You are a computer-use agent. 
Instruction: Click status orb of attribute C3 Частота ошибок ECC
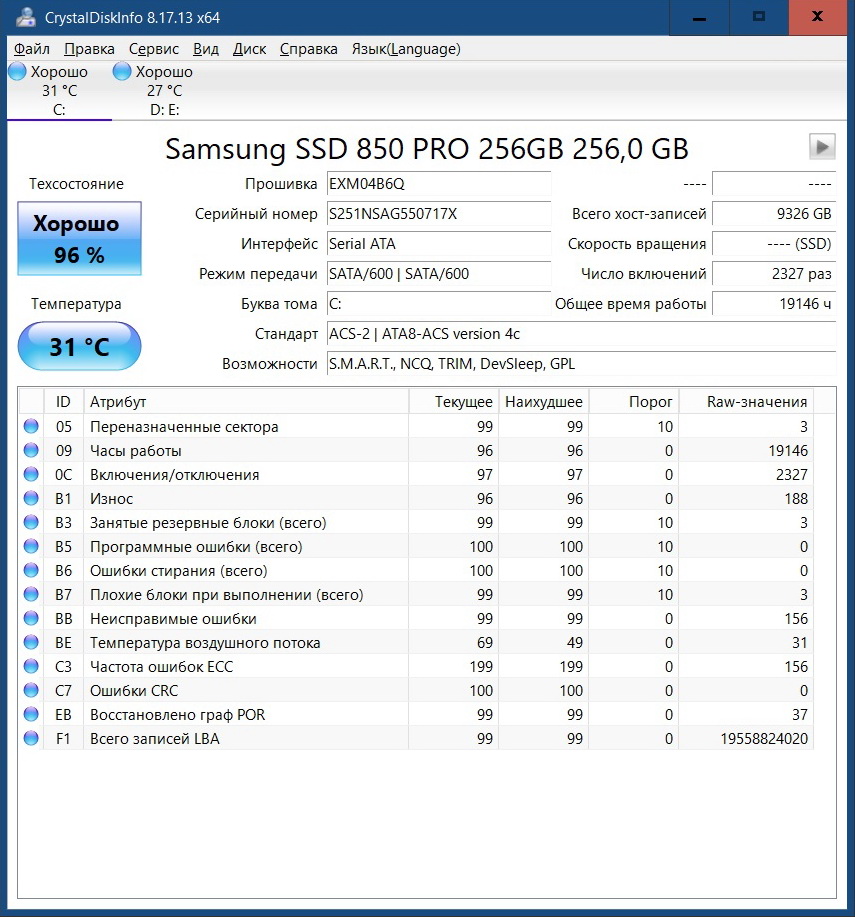(x=31, y=666)
